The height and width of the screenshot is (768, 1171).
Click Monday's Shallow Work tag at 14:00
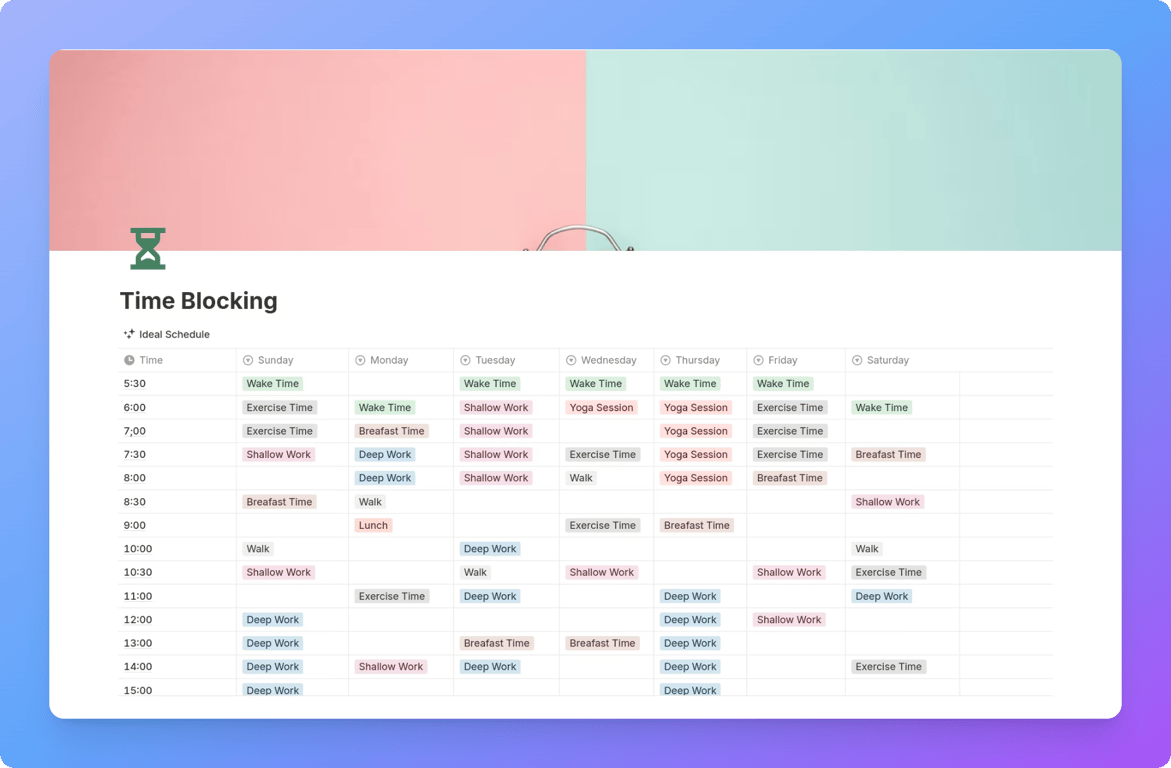coord(391,666)
